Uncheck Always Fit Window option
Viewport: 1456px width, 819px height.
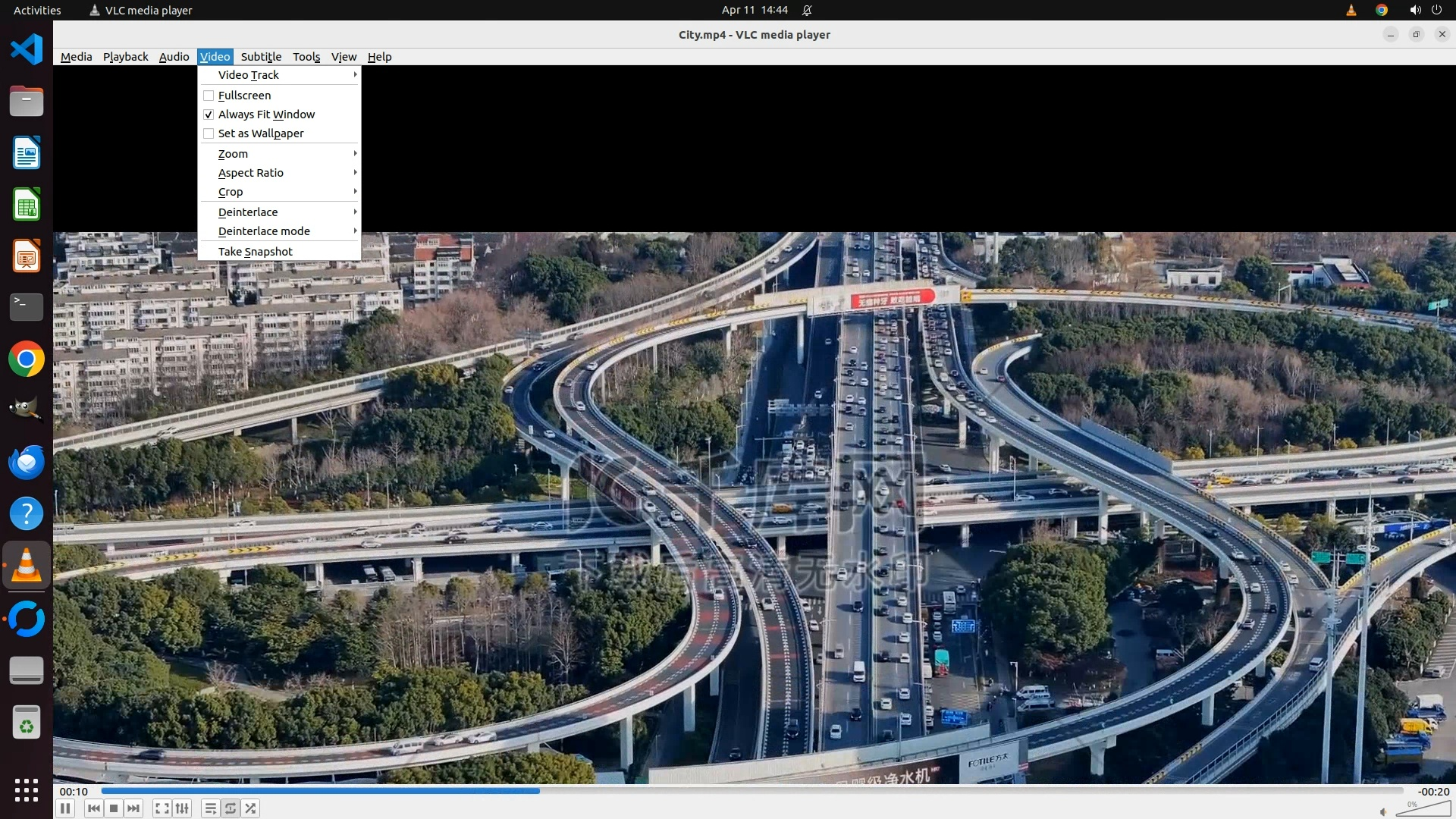pyautogui.click(x=209, y=115)
